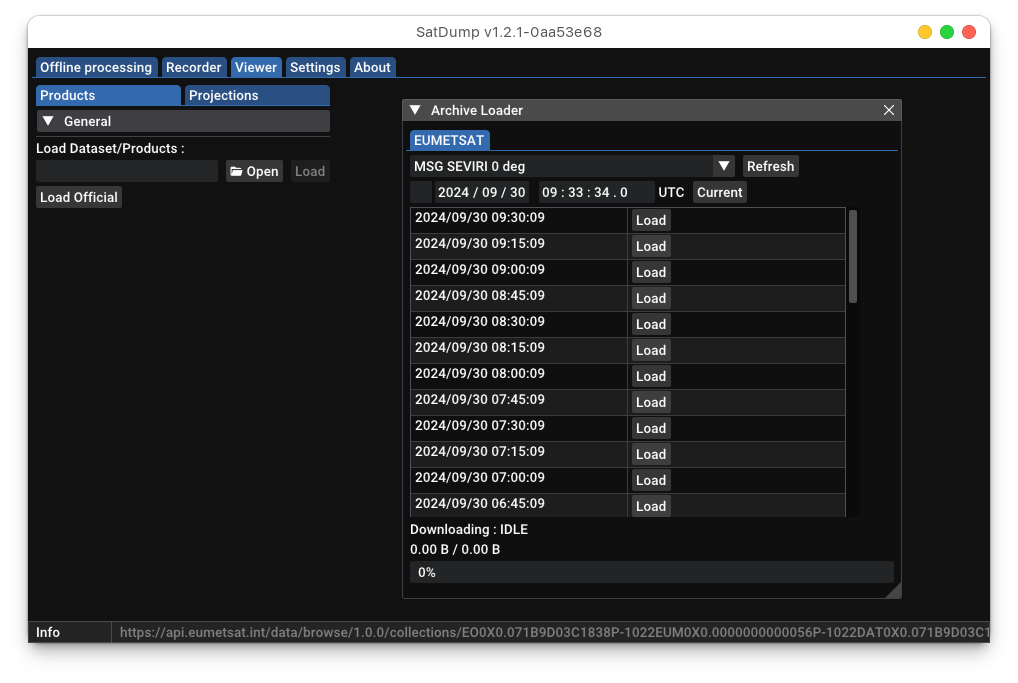Go to the About tab
Screen dimensions: 1018x683
pyautogui.click(x=372, y=68)
